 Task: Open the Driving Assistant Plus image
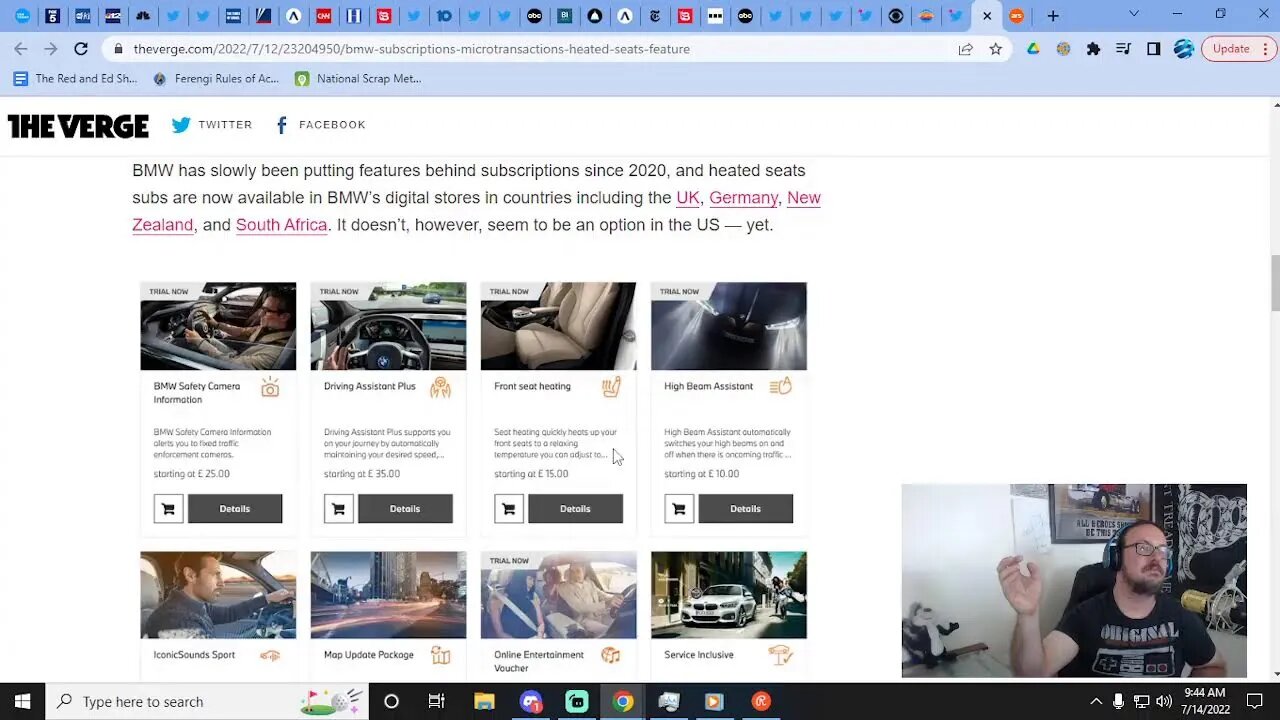pos(388,326)
